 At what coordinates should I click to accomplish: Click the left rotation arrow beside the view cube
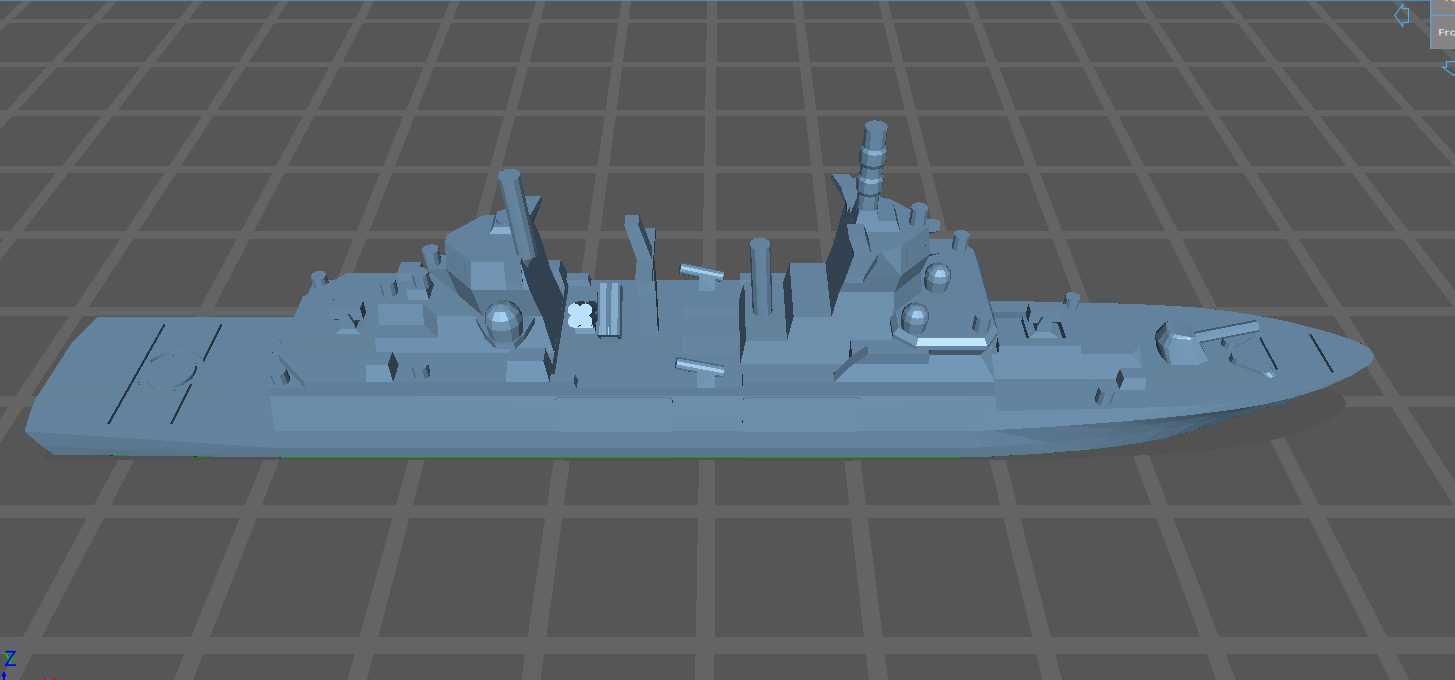(1400, 15)
